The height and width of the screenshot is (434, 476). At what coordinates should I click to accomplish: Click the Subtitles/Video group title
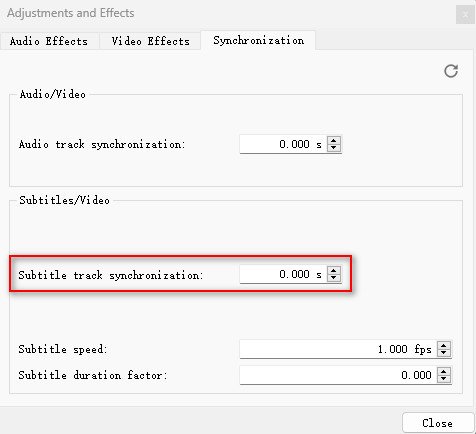[64, 200]
